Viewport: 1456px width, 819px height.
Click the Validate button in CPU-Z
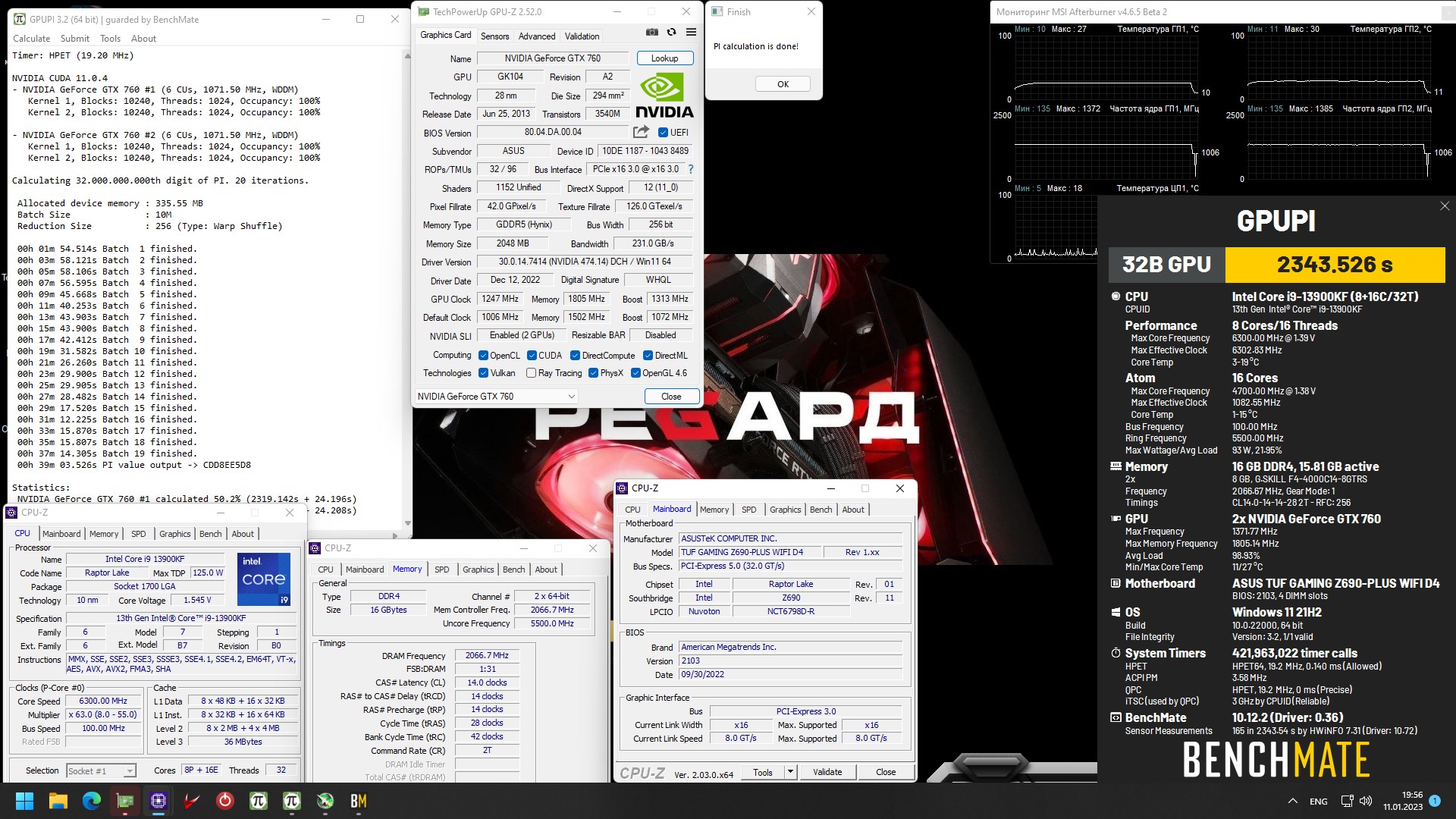pyautogui.click(x=827, y=772)
